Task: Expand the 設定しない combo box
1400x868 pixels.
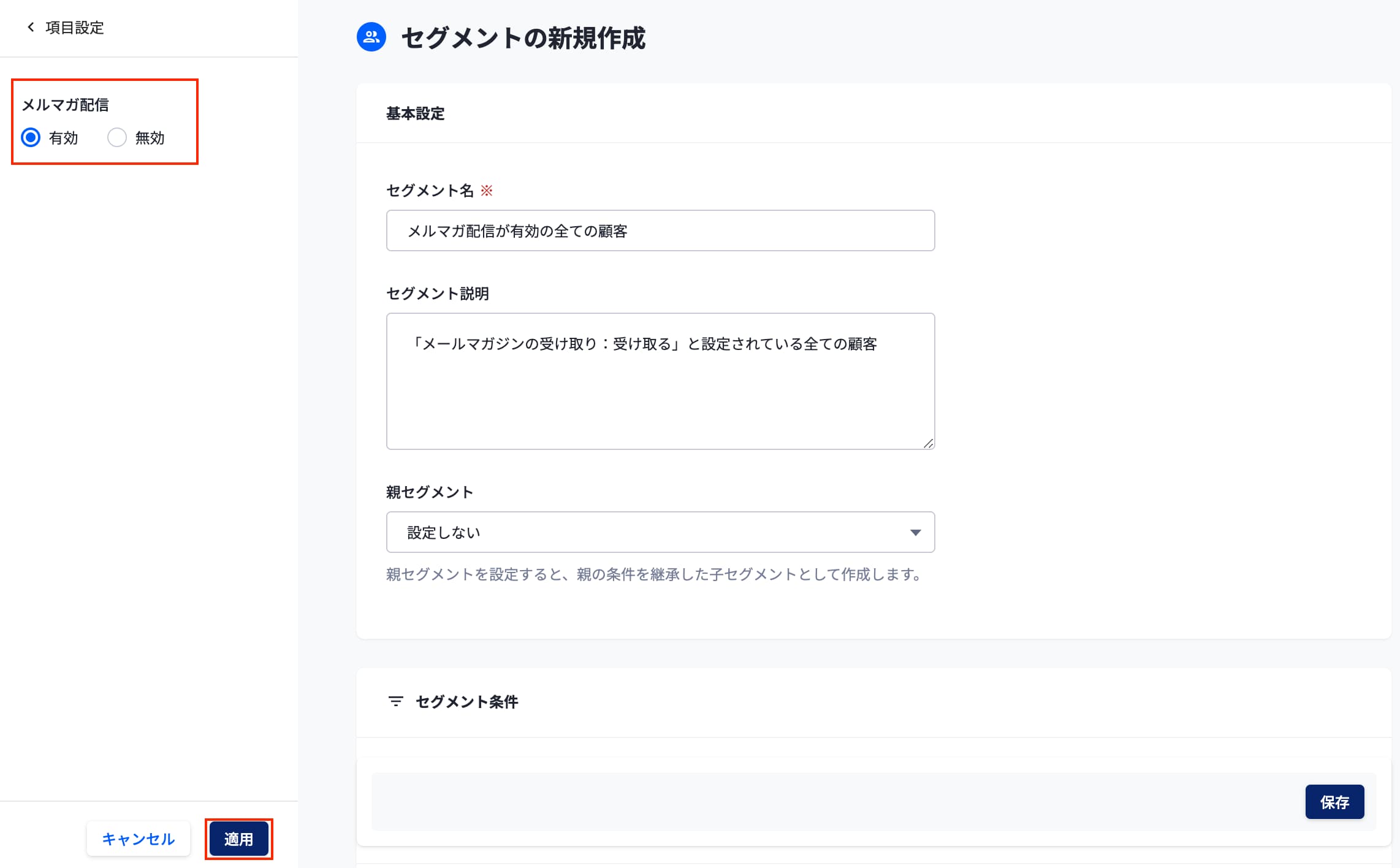Action: [660, 532]
